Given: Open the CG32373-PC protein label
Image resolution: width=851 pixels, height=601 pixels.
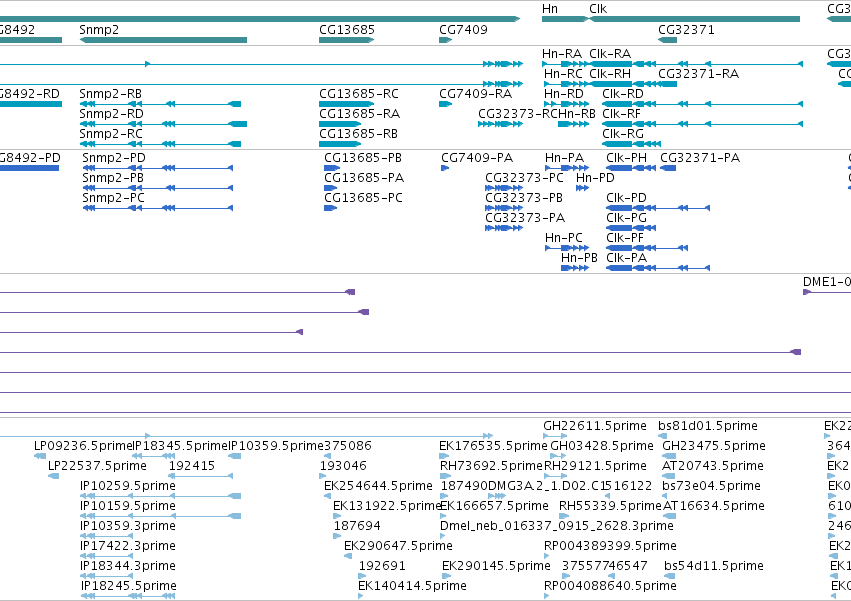Looking at the screenshot, I should pyautogui.click(x=524, y=178).
